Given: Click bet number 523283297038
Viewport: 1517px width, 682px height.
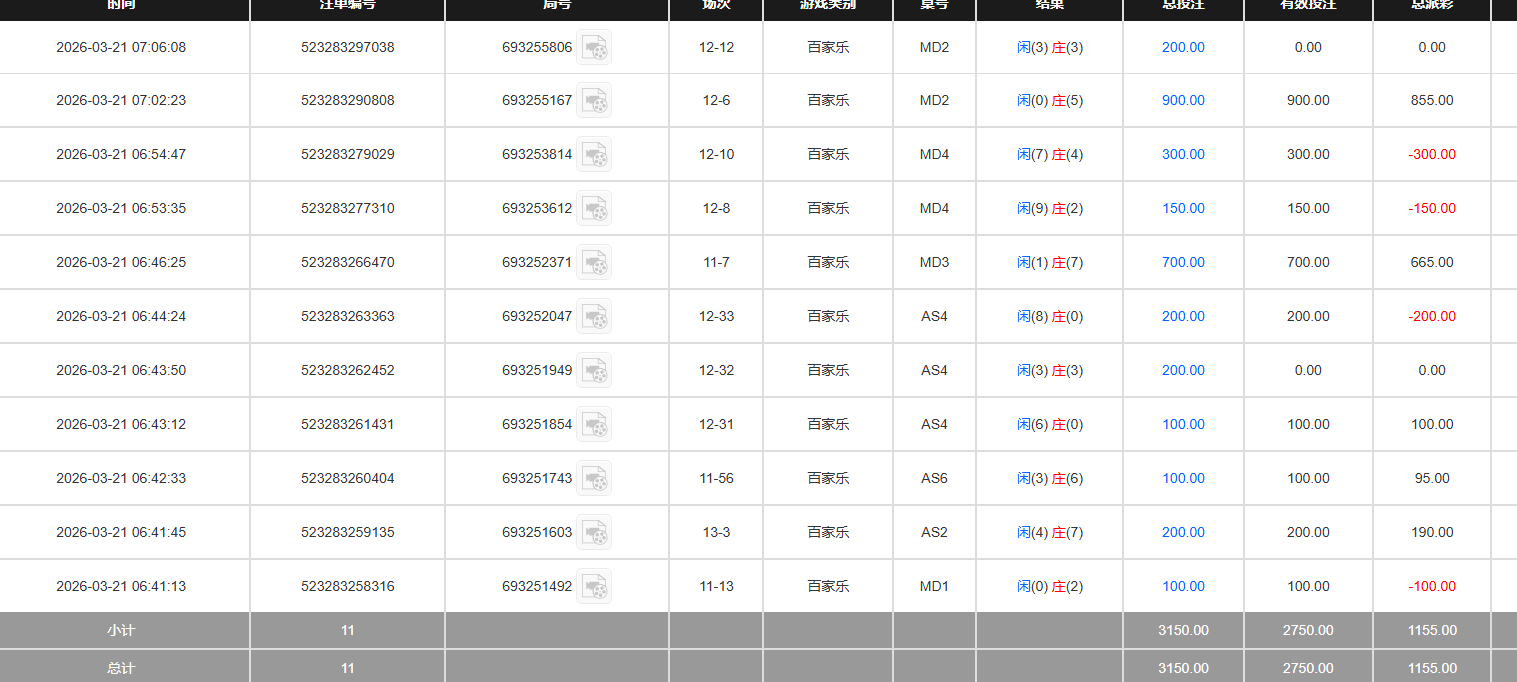Looking at the screenshot, I should click(347, 48).
